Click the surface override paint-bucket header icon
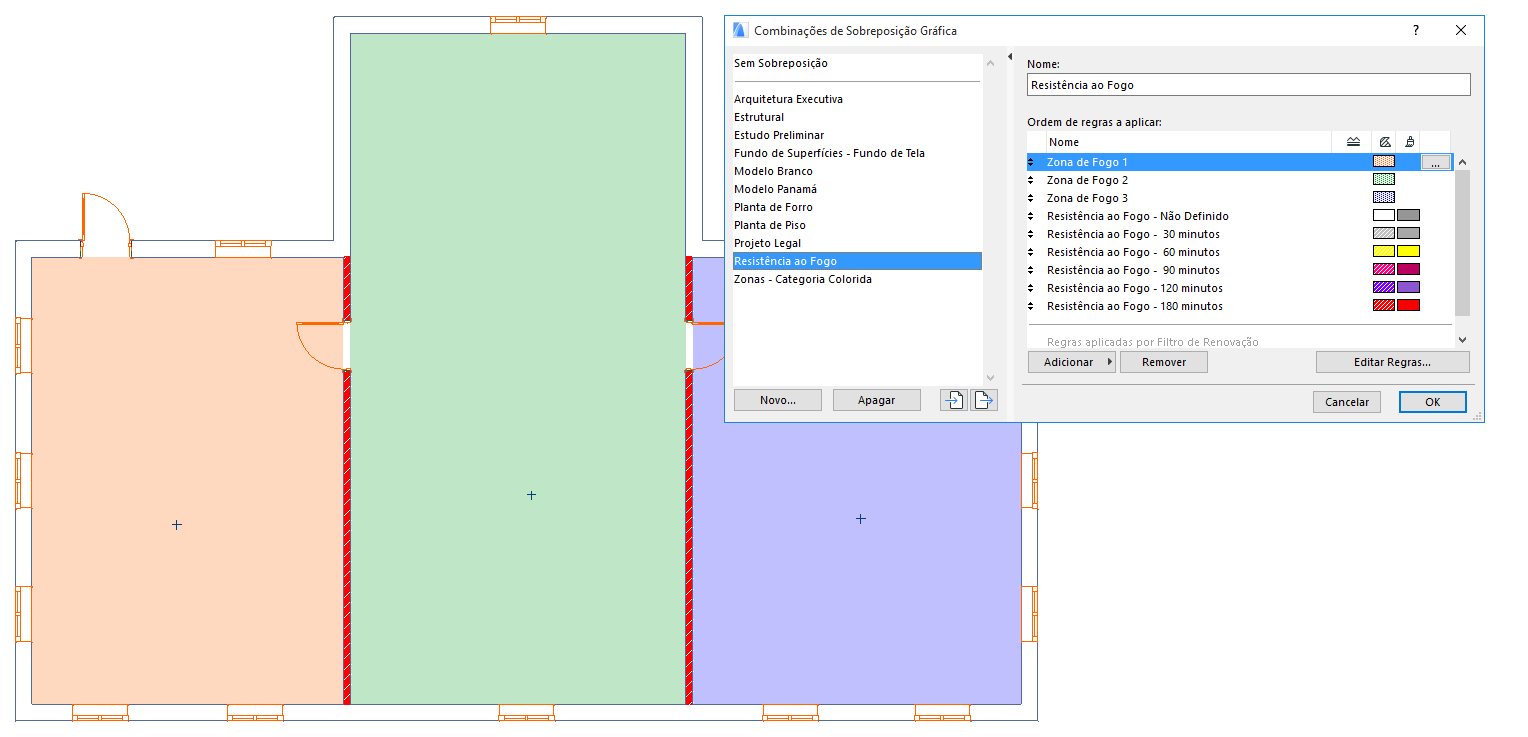This screenshot has width=1528, height=737. tap(1408, 142)
